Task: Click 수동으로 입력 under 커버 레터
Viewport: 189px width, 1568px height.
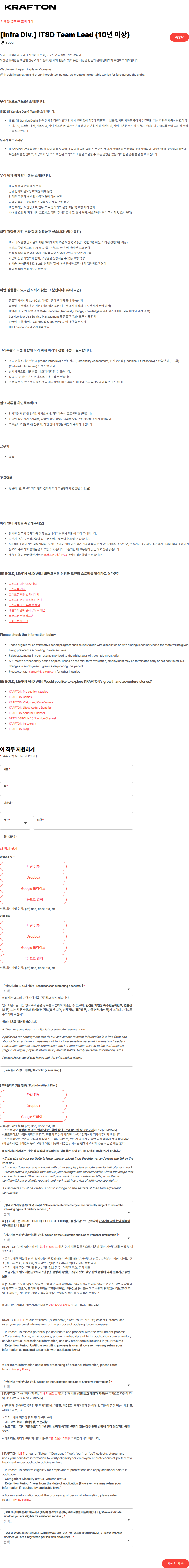Action: pyautogui.click(x=33, y=959)
